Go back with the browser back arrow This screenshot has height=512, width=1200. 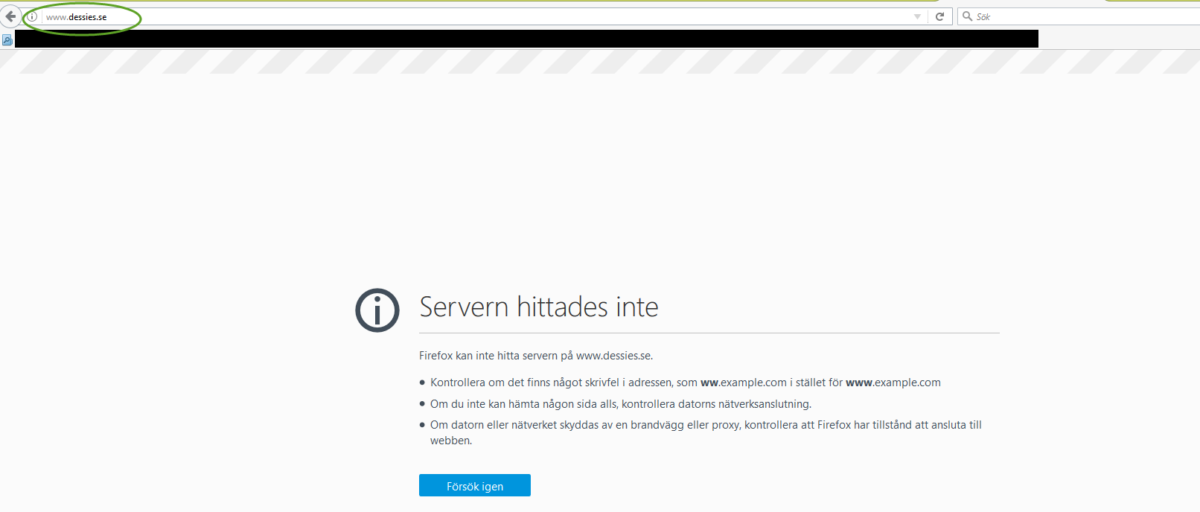(x=11, y=16)
